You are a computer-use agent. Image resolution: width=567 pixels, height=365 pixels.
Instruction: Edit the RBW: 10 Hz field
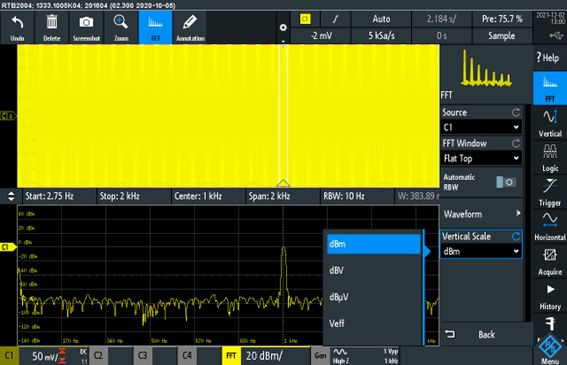tap(357, 196)
